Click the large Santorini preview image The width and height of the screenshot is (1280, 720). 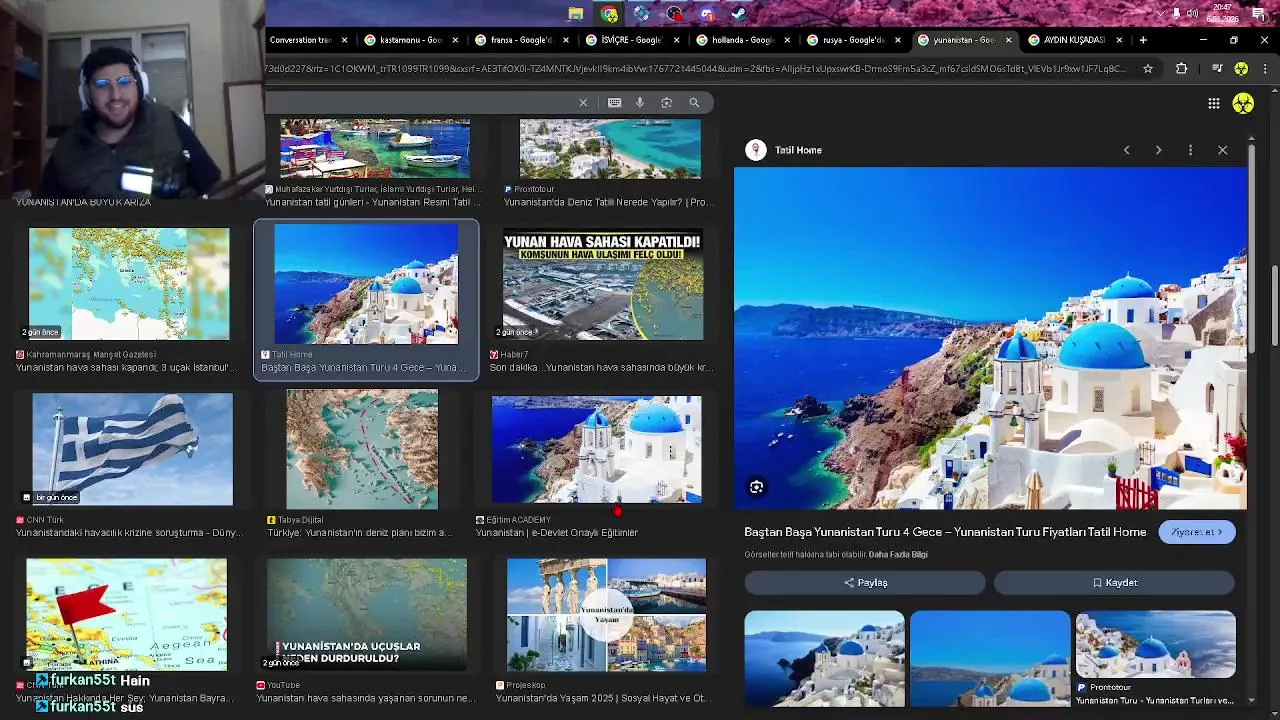coord(990,338)
